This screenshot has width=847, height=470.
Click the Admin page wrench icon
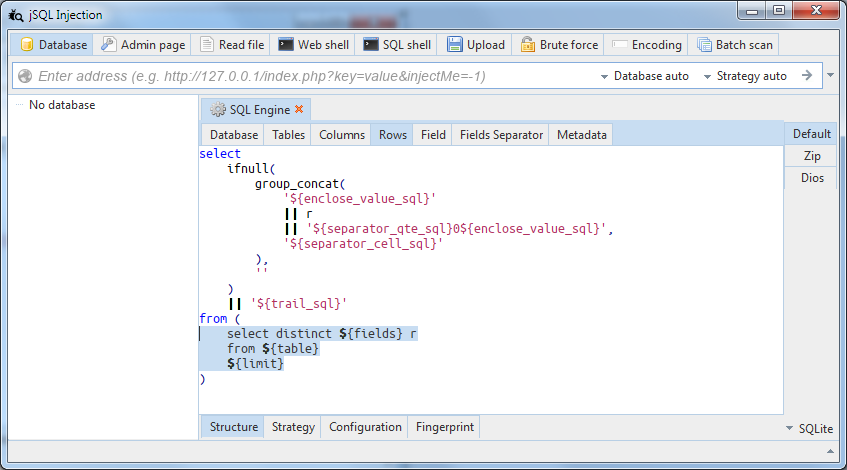108,44
